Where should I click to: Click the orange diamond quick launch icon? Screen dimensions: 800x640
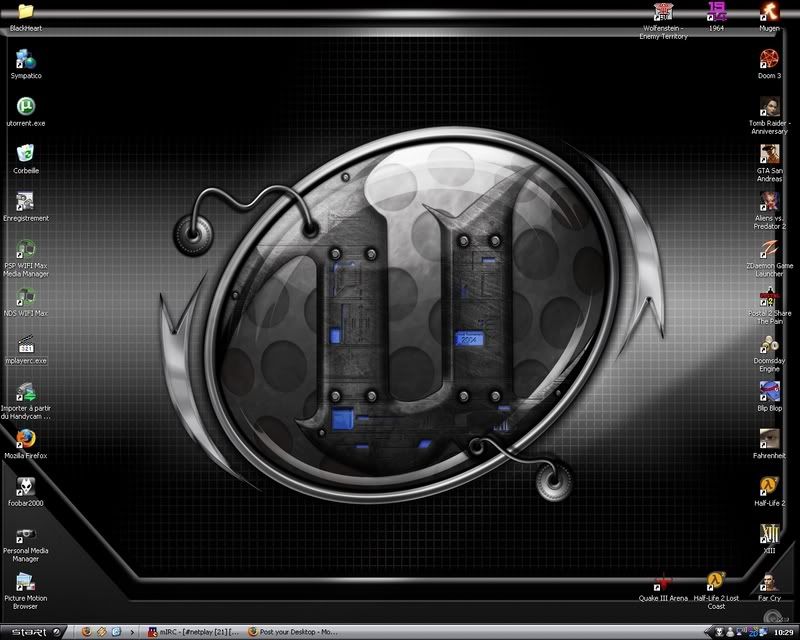[102, 632]
